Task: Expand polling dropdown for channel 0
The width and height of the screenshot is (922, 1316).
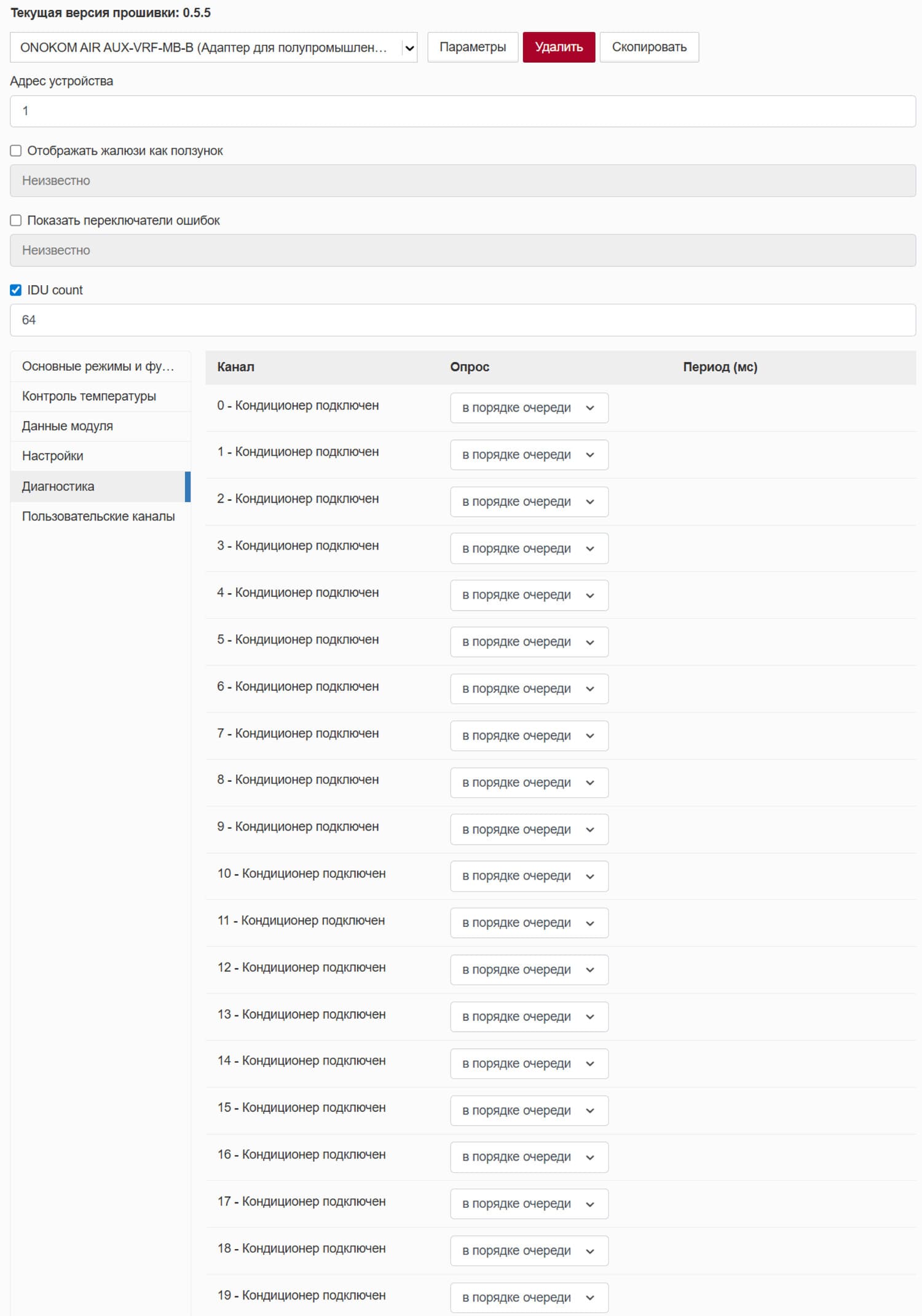Action: pos(529,408)
